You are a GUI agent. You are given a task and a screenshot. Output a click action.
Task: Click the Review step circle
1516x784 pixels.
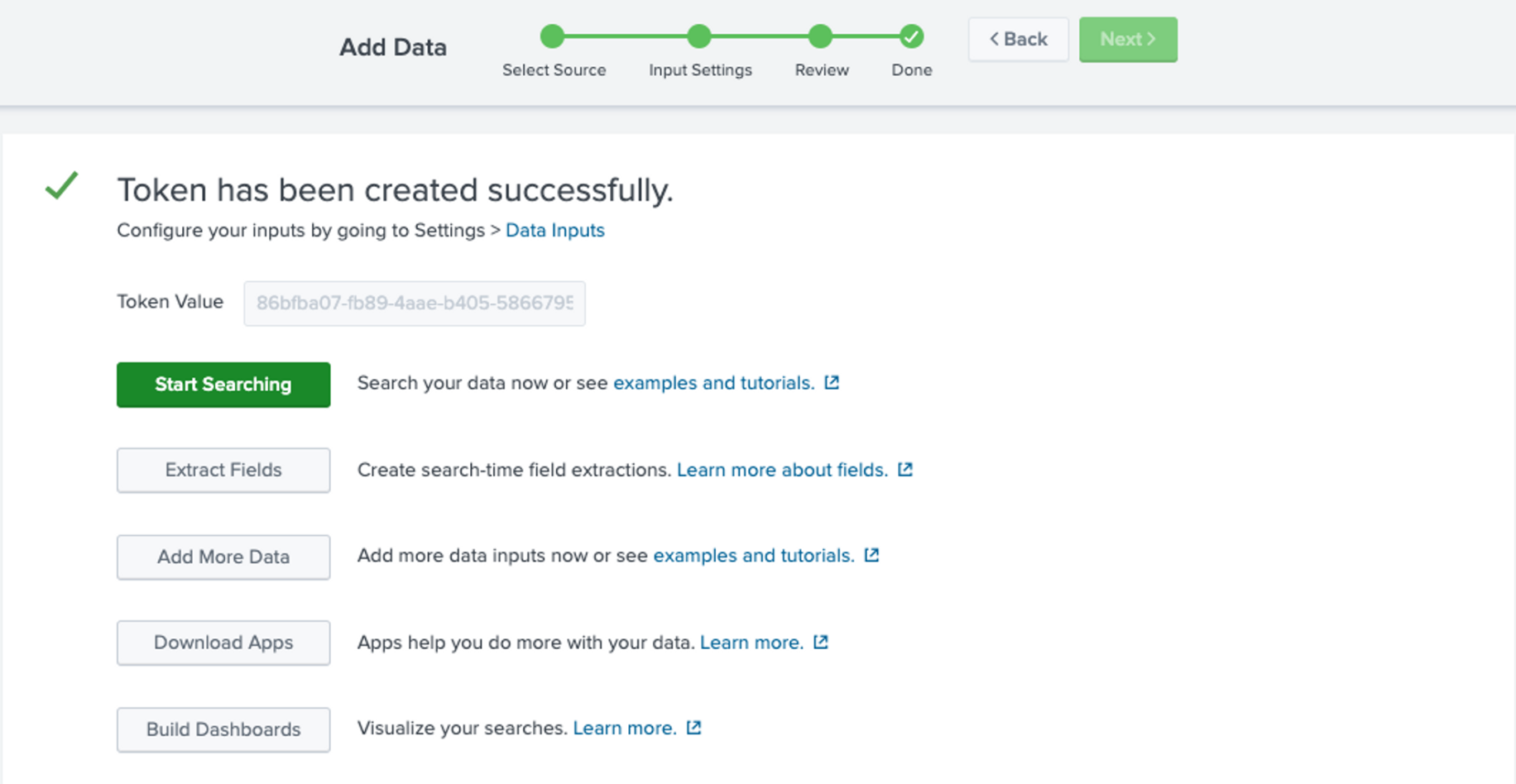click(x=820, y=36)
